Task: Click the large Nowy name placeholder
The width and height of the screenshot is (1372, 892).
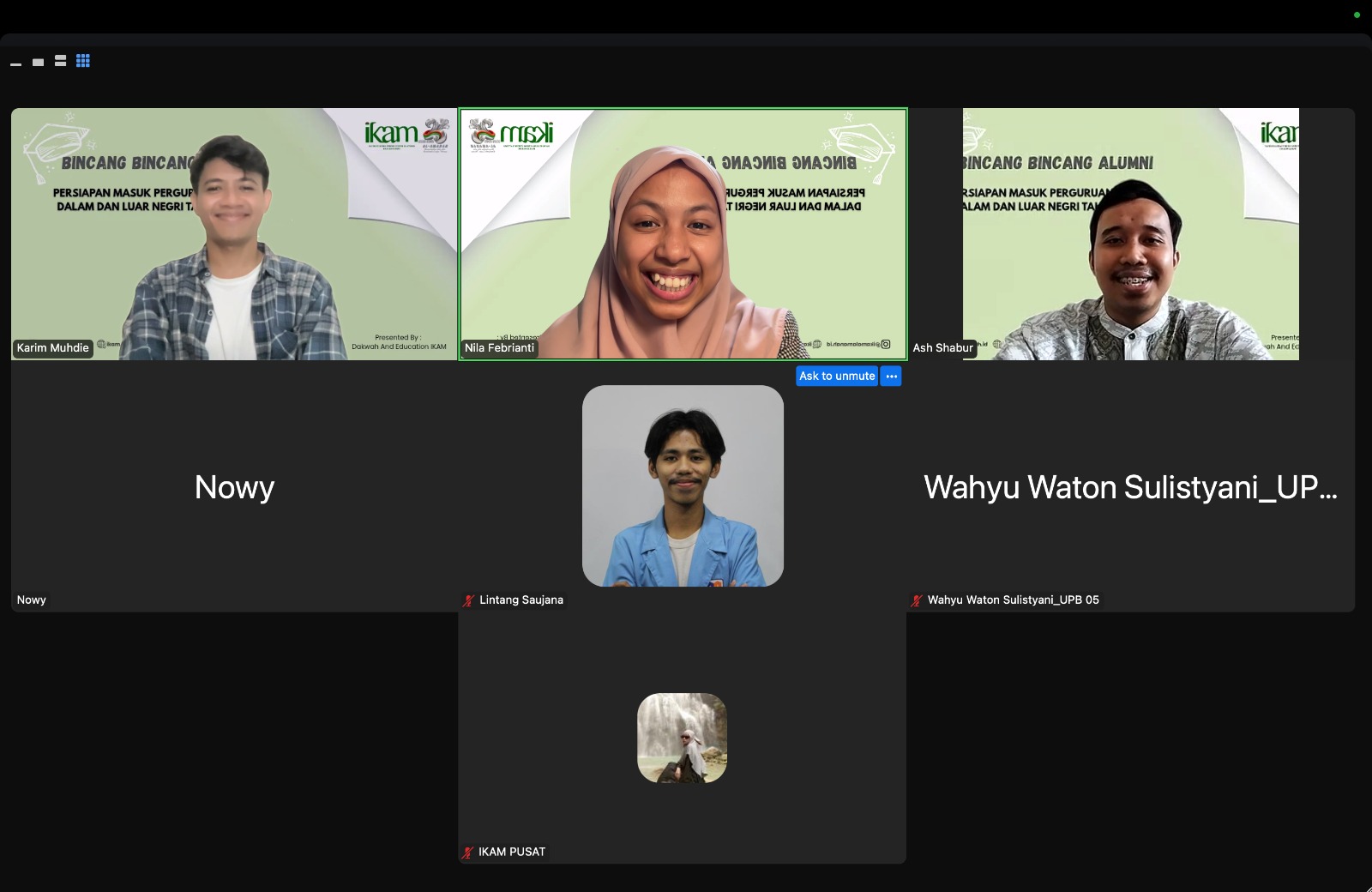Action: pos(234,487)
